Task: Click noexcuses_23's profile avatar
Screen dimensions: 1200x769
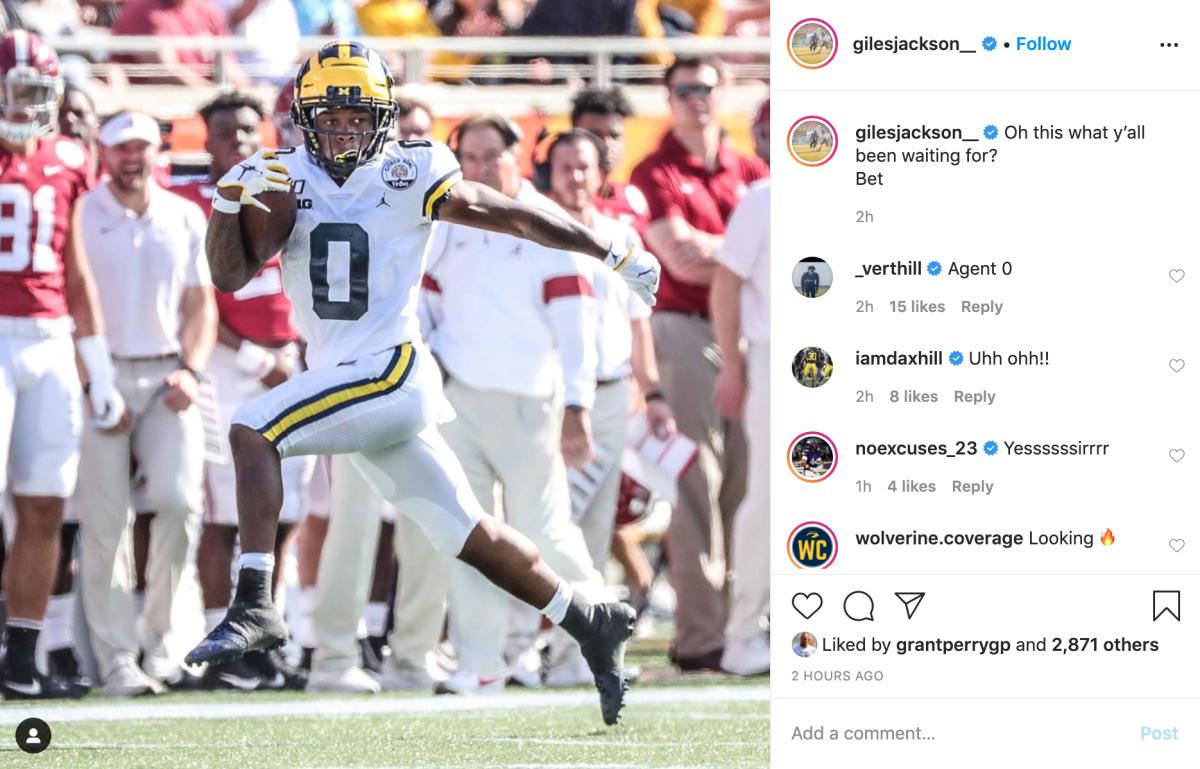Action: point(811,457)
